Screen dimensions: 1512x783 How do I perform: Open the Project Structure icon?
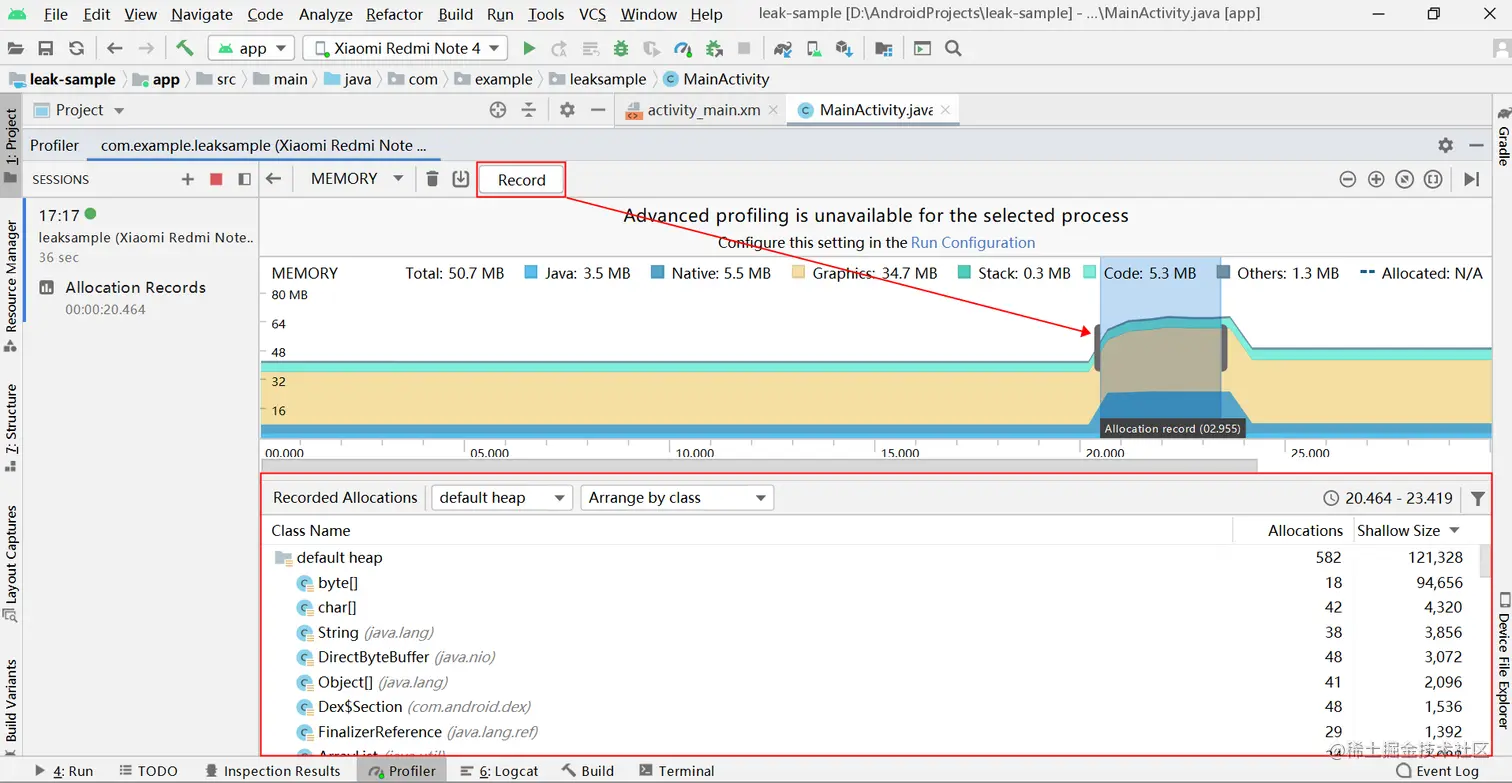click(x=883, y=48)
